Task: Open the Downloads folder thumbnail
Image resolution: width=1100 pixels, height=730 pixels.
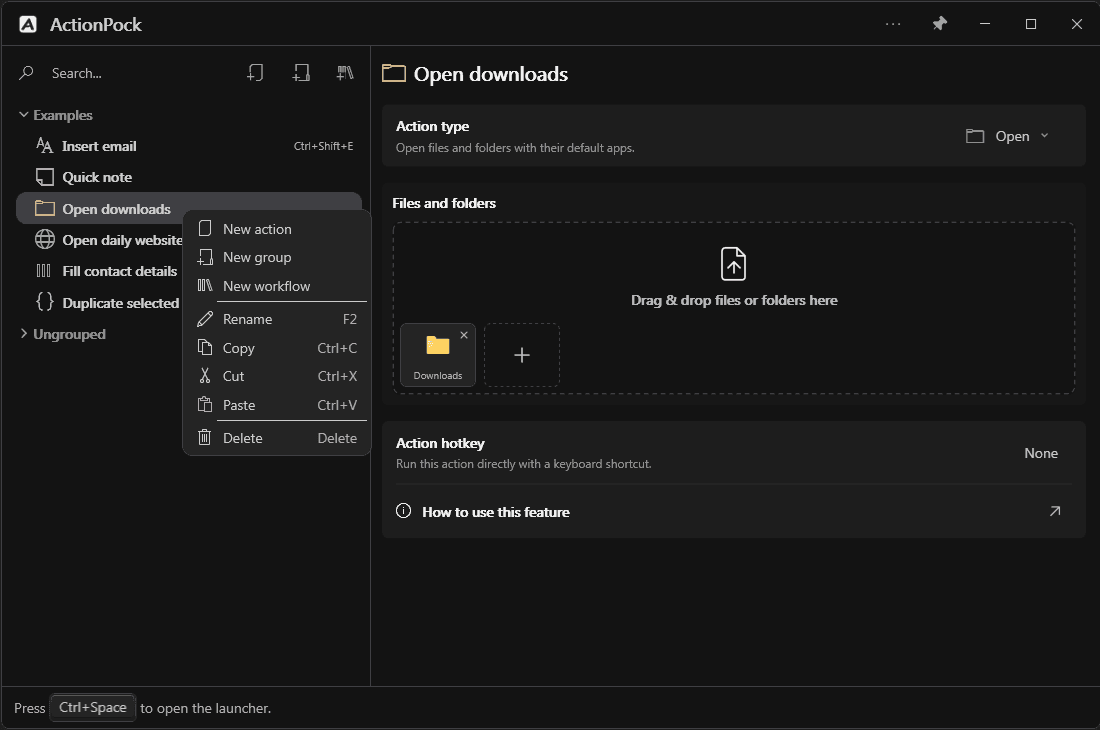Action: [438, 355]
